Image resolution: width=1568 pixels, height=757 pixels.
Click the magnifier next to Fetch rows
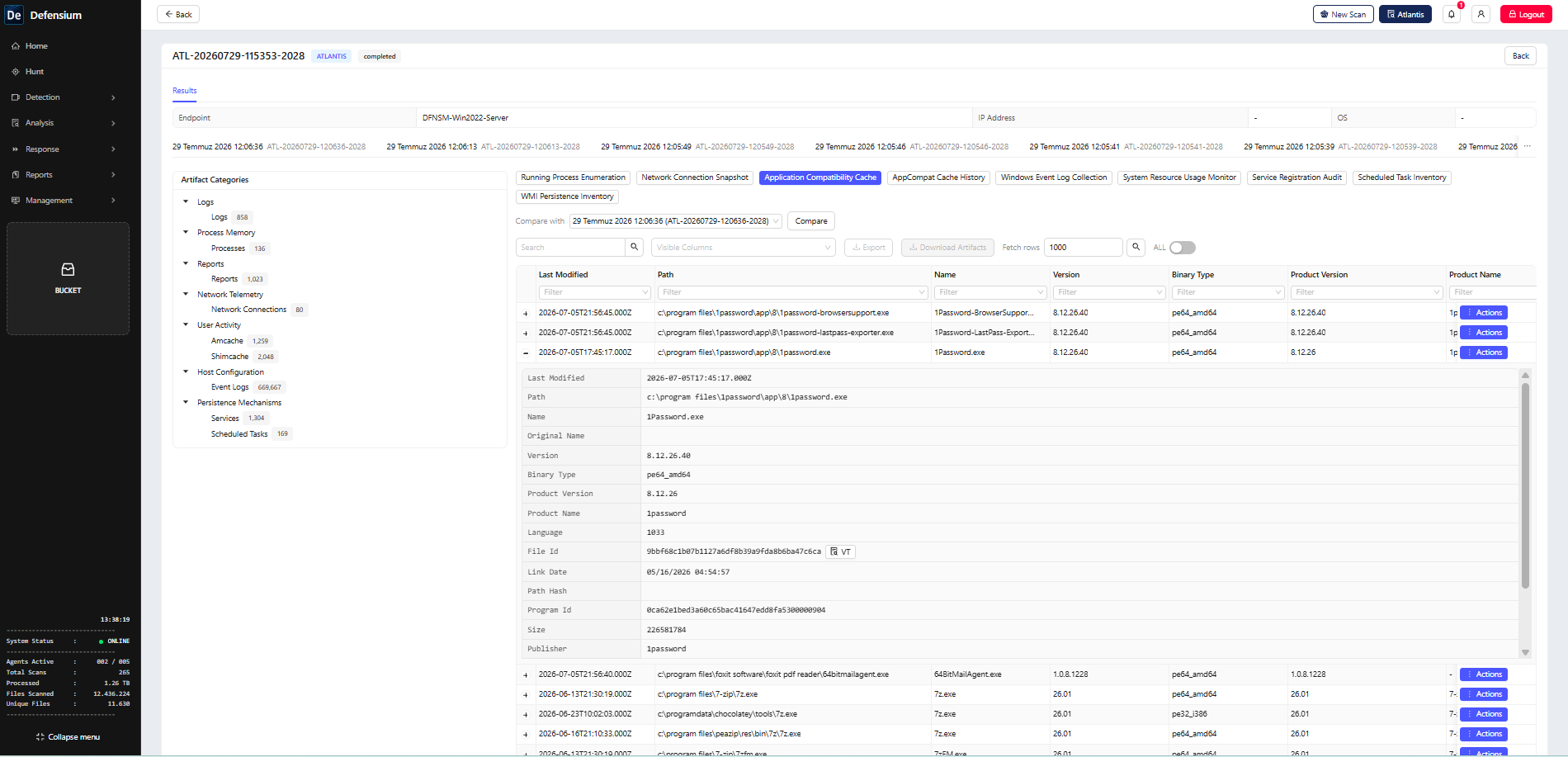[1136, 247]
